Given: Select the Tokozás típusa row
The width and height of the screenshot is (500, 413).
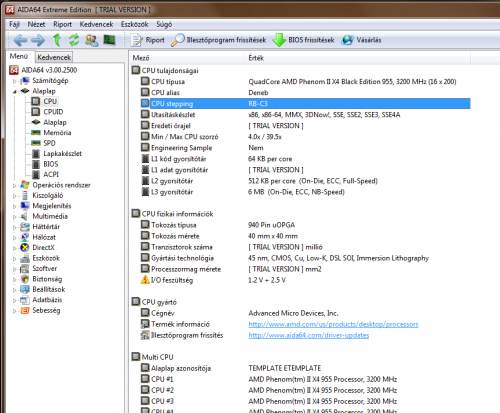Looking at the screenshot, I should click(305, 225).
